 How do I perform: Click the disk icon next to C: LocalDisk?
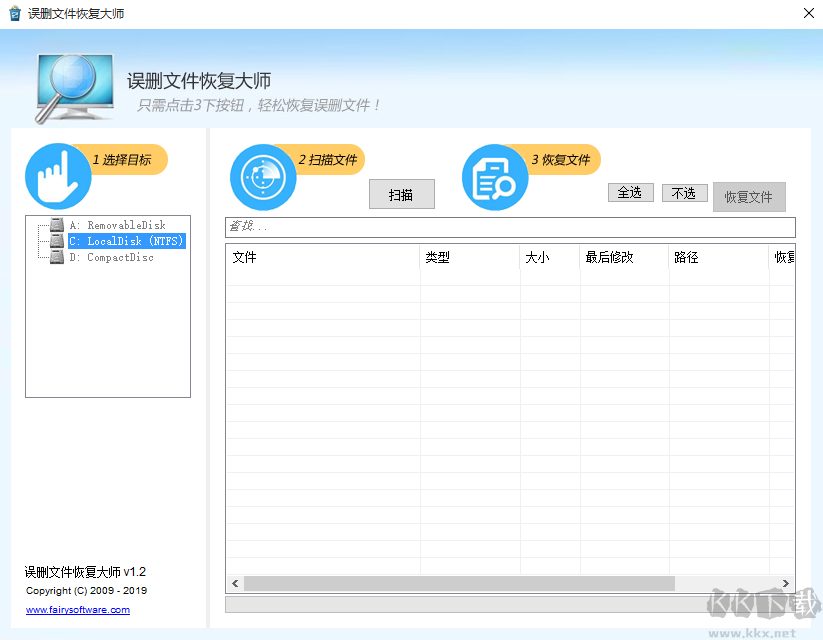click(x=55, y=241)
